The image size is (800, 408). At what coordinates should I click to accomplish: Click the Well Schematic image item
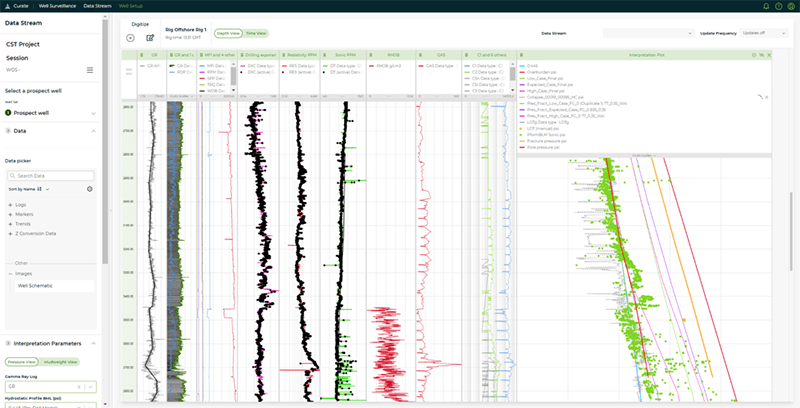tap(36, 285)
